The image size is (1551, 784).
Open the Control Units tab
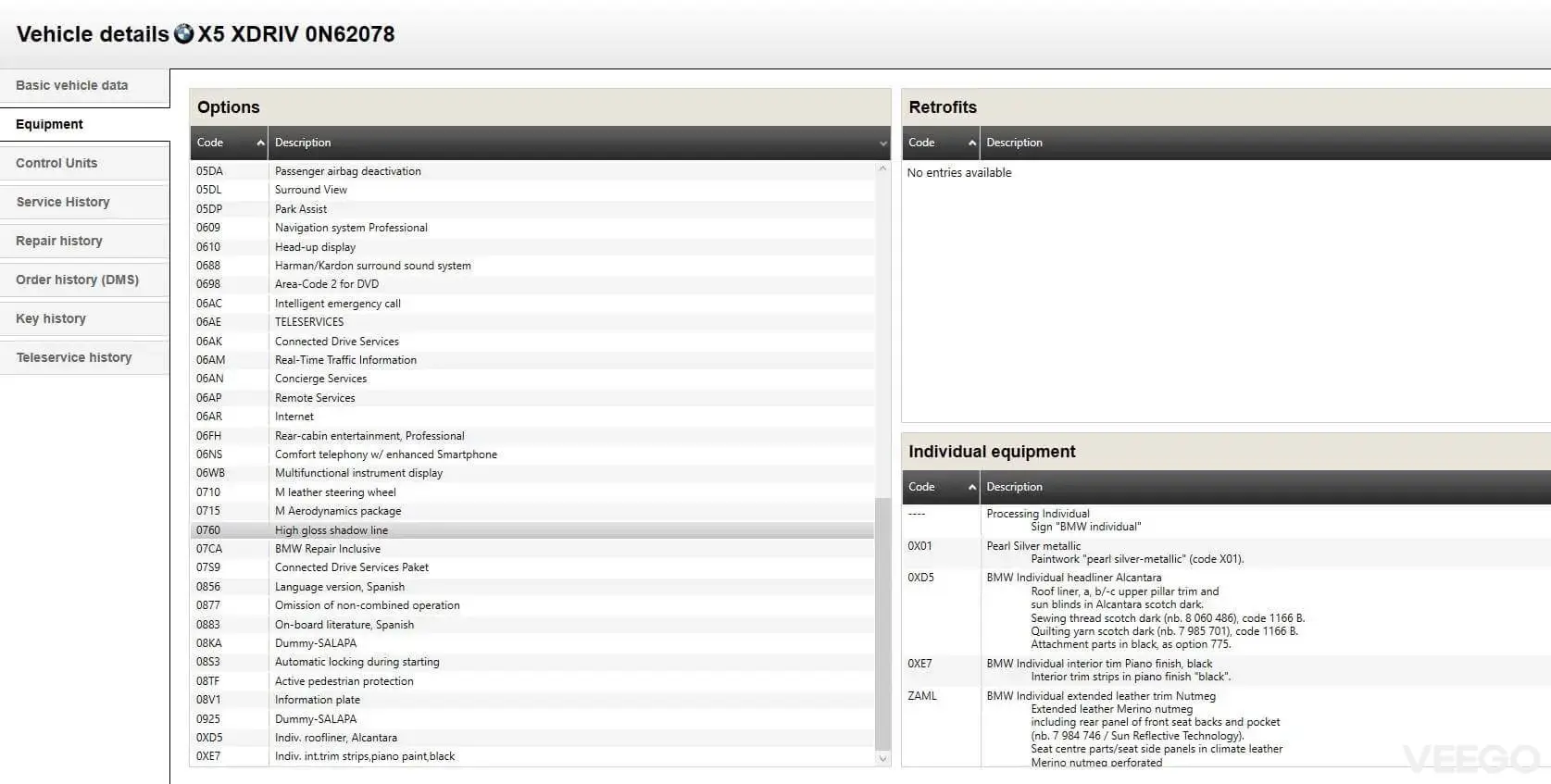[84, 163]
